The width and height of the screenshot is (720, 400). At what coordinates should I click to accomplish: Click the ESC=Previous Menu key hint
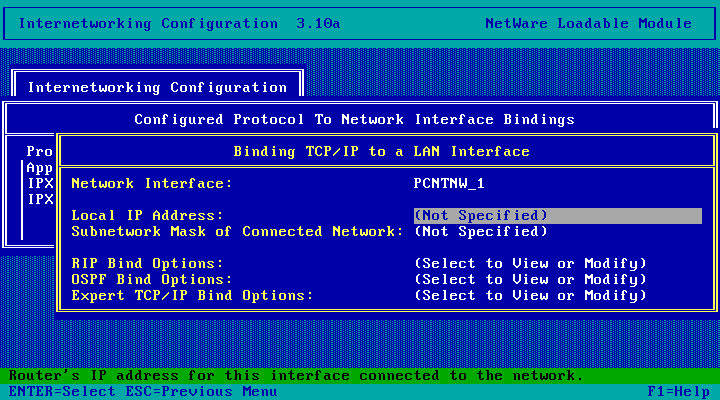click(x=202, y=392)
